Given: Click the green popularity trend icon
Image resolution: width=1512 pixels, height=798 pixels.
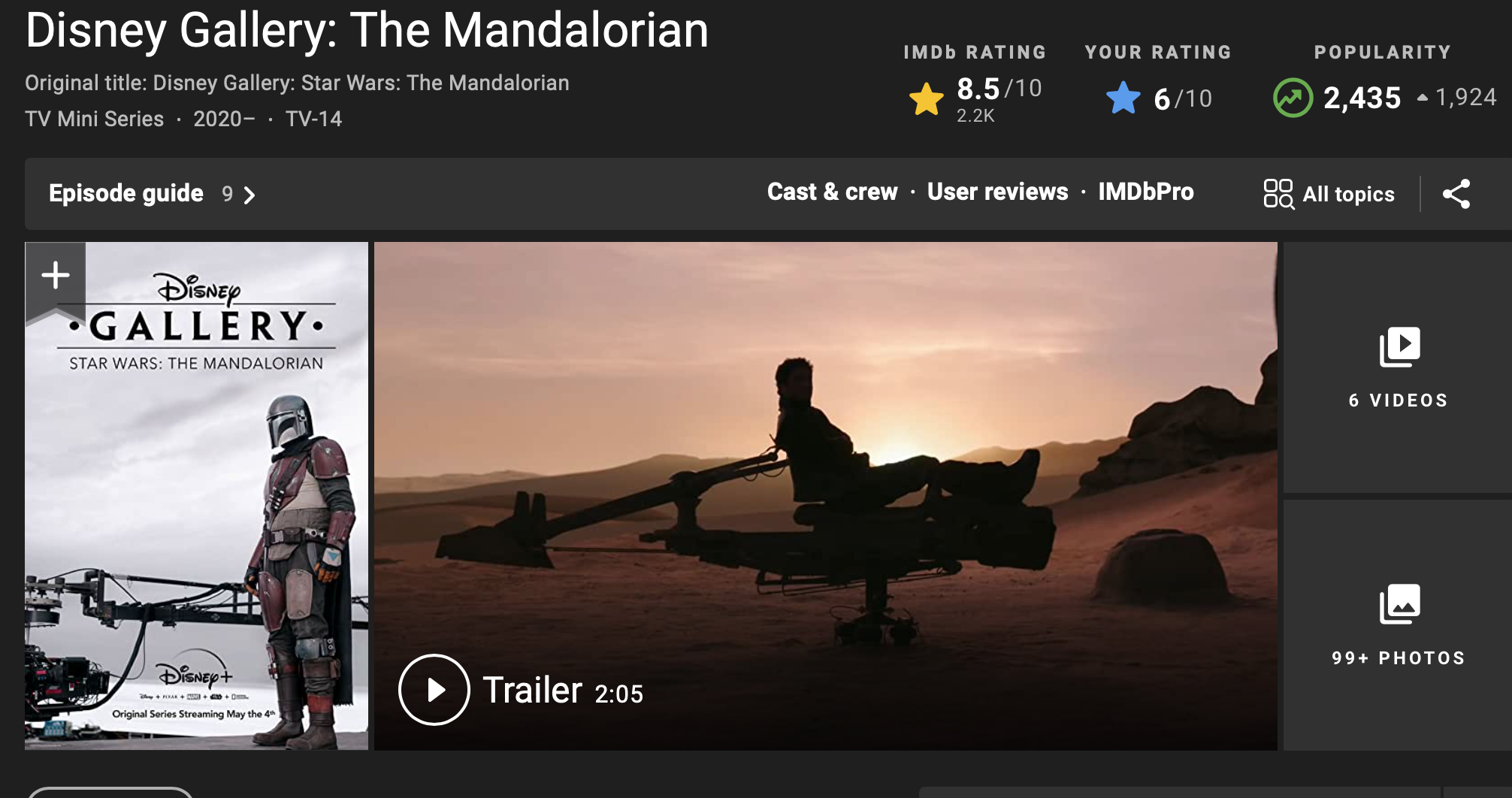Looking at the screenshot, I should [1293, 98].
